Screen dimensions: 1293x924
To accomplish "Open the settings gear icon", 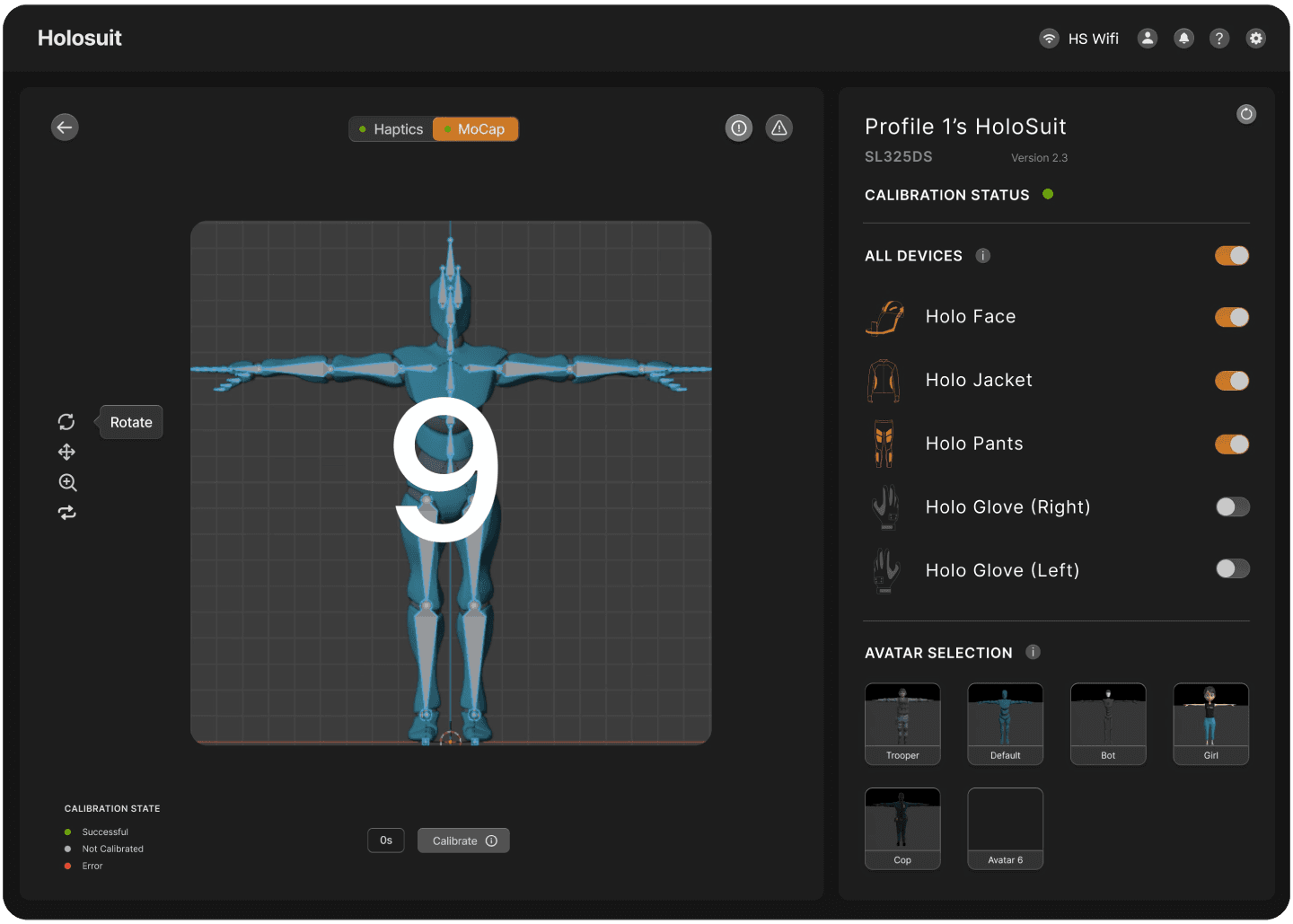I will (x=1256, y=39).
